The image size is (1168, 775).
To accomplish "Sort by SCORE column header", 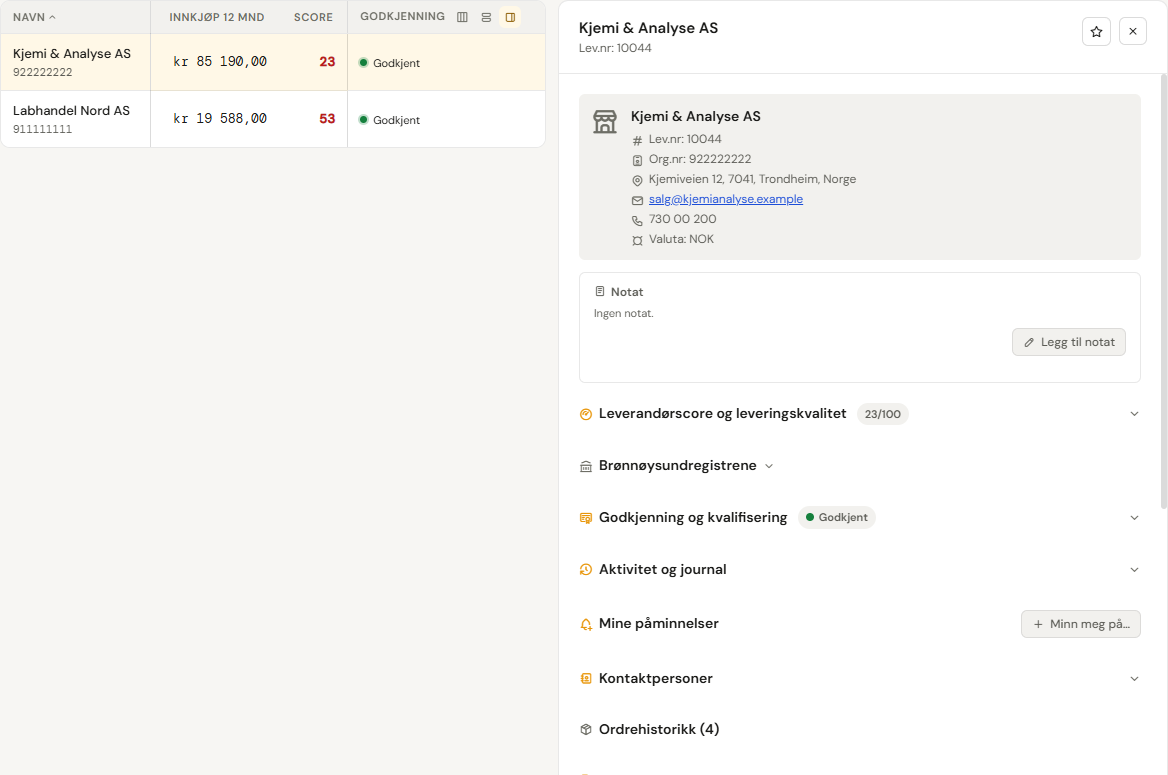I will [313, 17].
